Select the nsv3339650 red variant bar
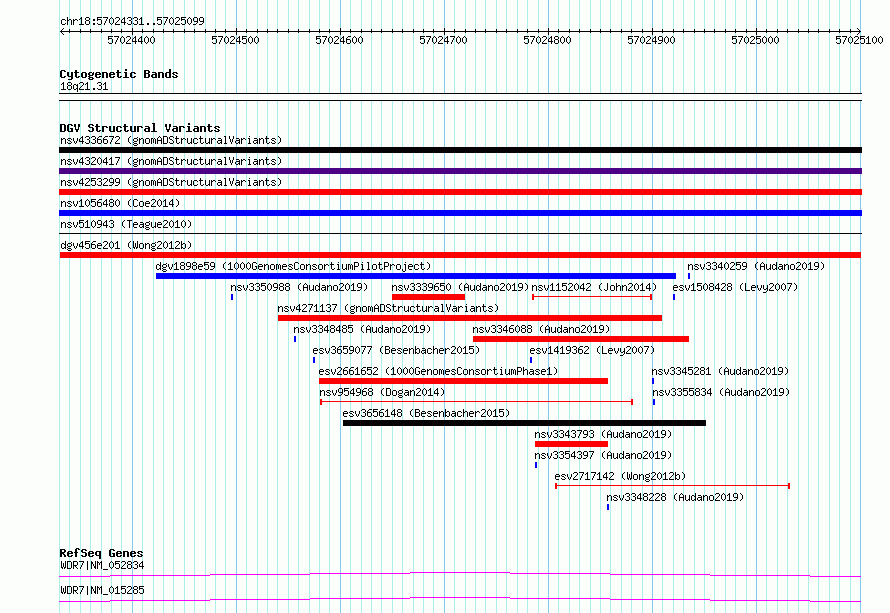 pos(429,297)
